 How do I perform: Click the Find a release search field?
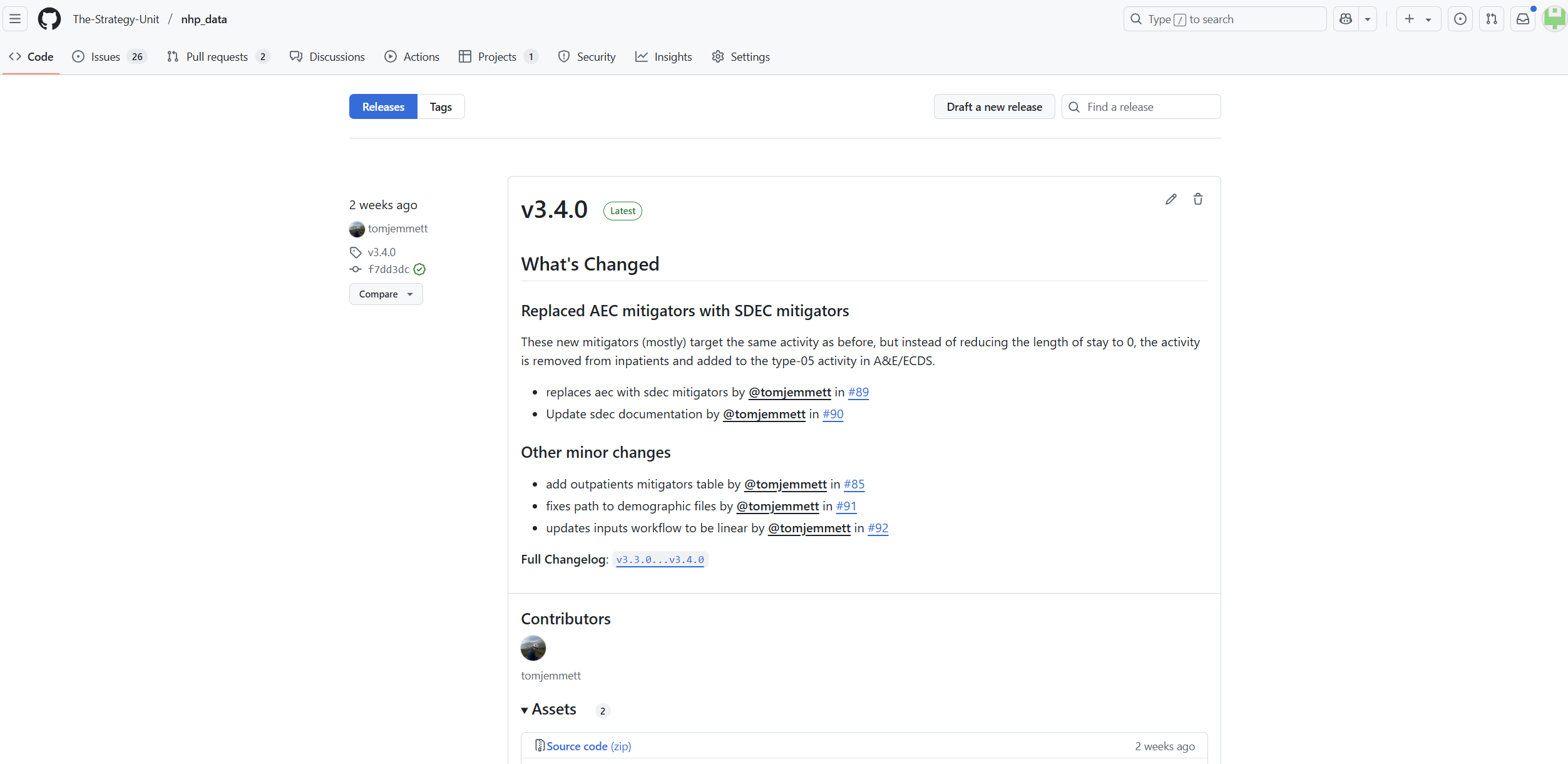1149,106
